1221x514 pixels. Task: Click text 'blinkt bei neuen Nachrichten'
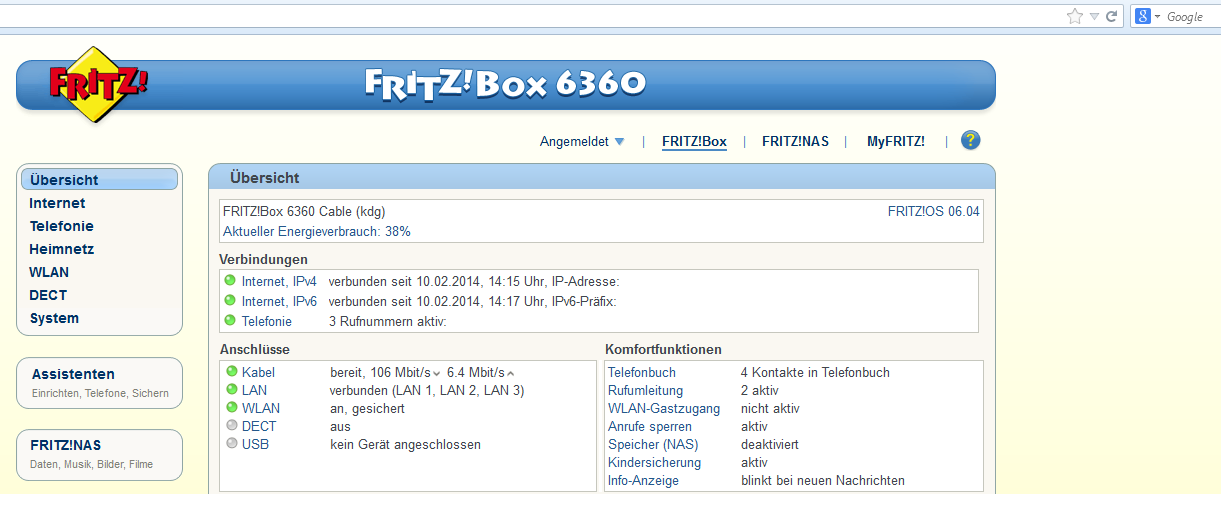(x=823, y=480)
